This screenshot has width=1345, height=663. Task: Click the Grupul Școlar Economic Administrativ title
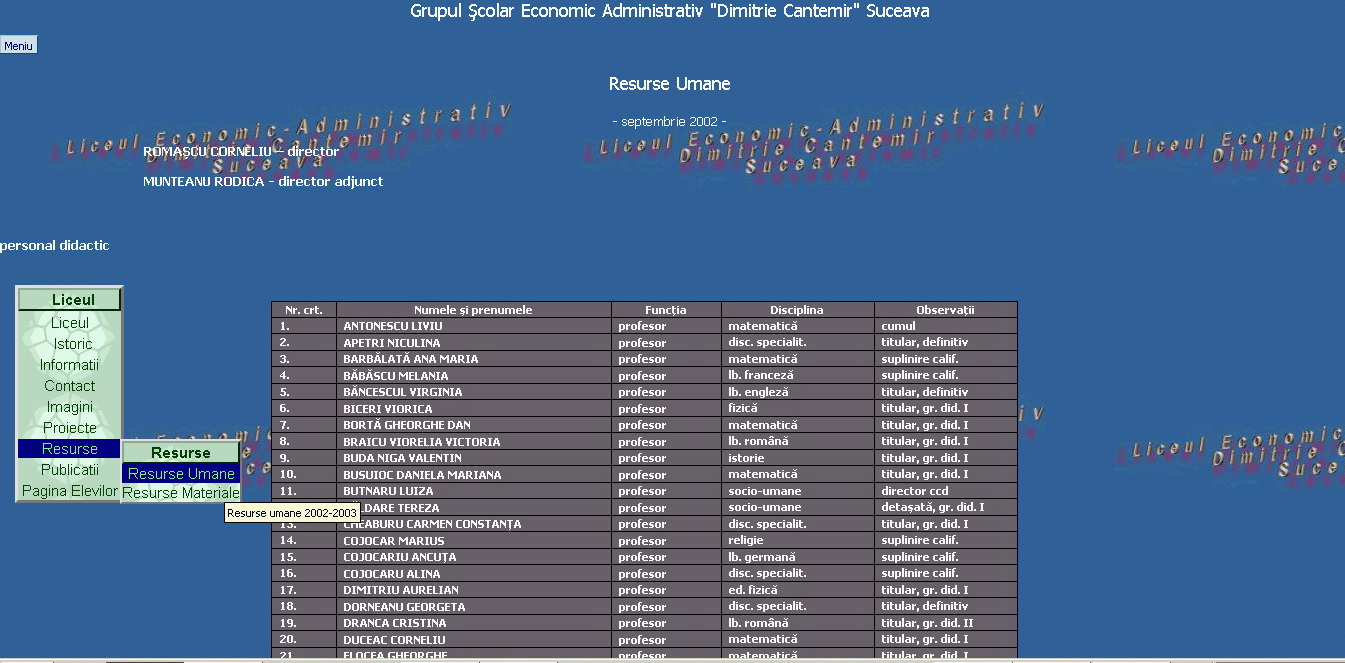pos(669,12)
